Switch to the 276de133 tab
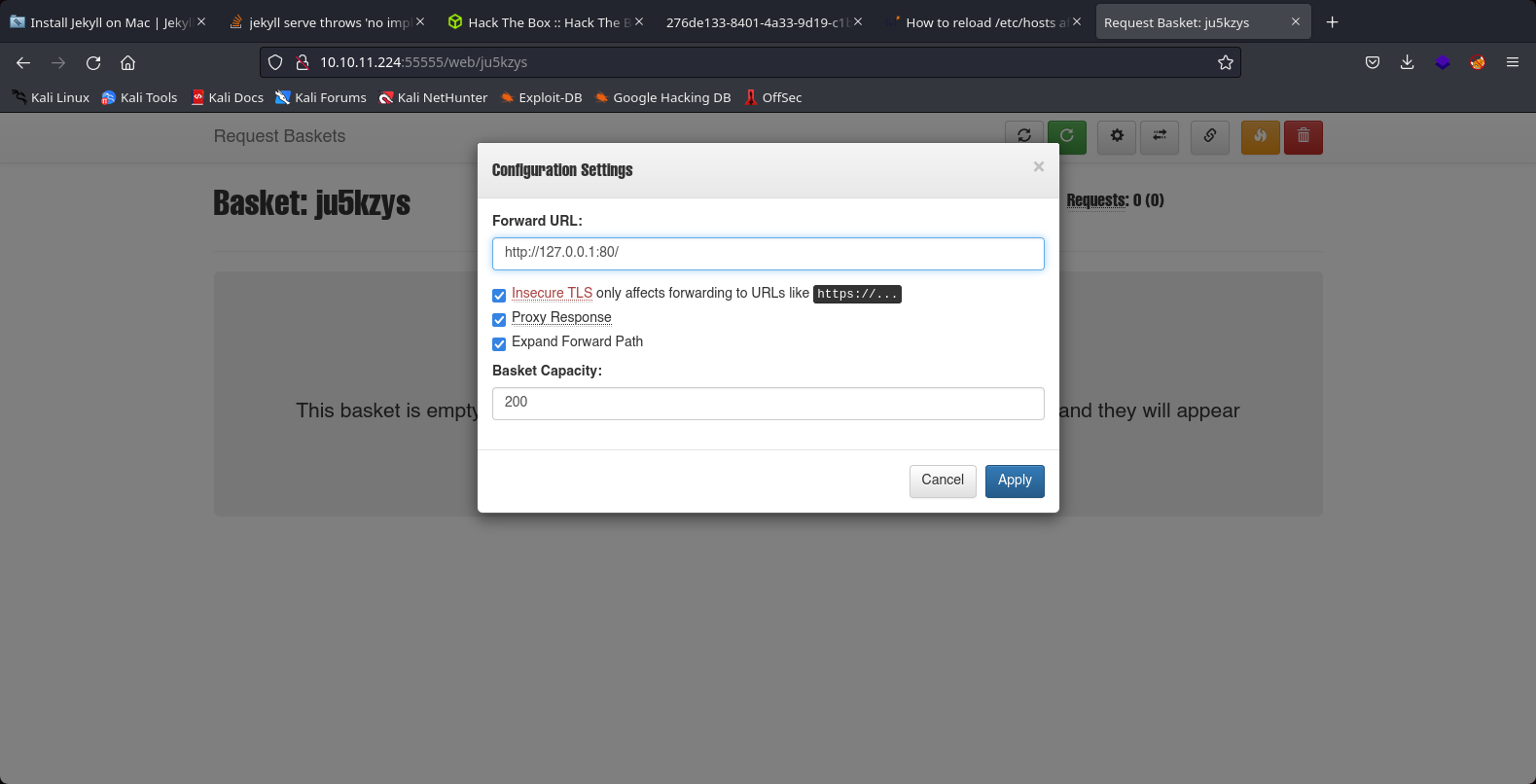The height and width of the screenshot is (784, 1536). pyautogui.click(x=765, y=21)
